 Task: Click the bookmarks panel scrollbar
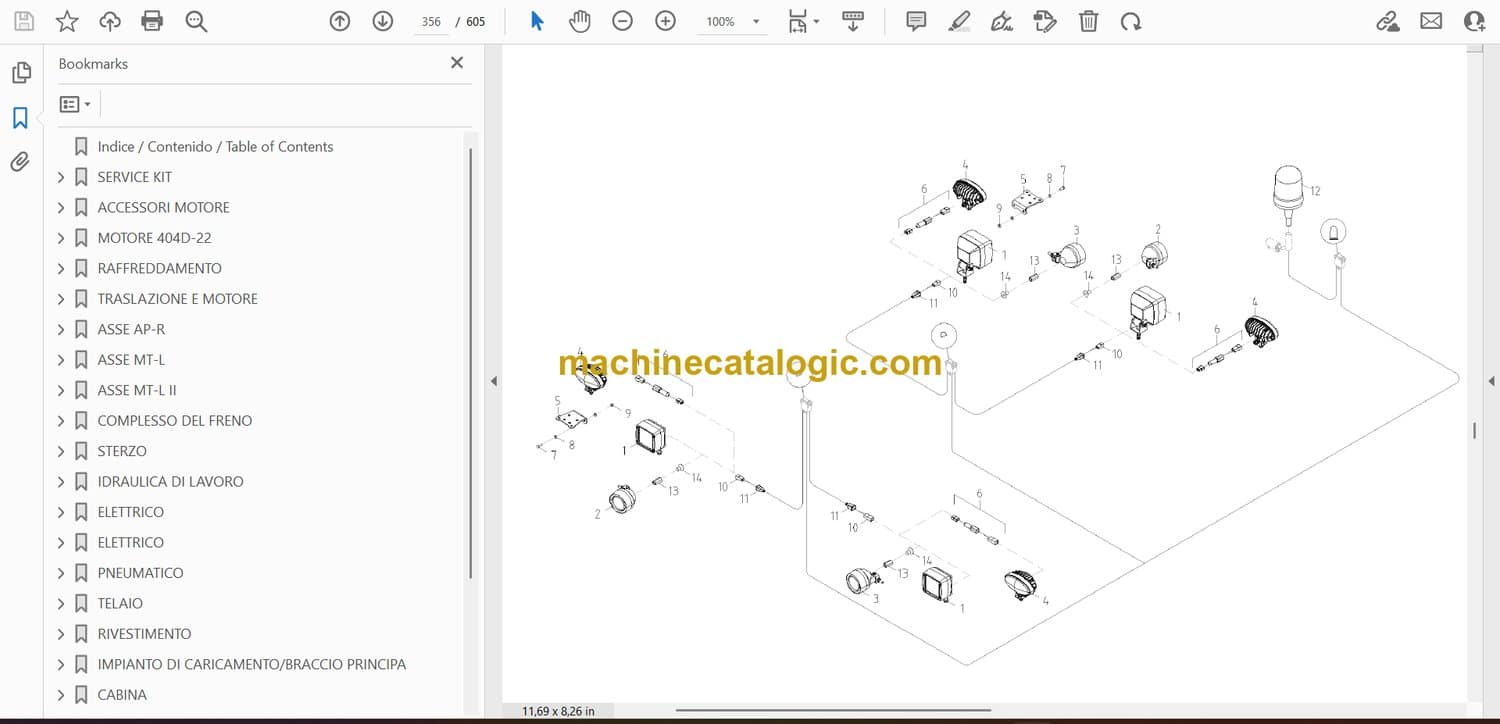[x=470, y=362]
